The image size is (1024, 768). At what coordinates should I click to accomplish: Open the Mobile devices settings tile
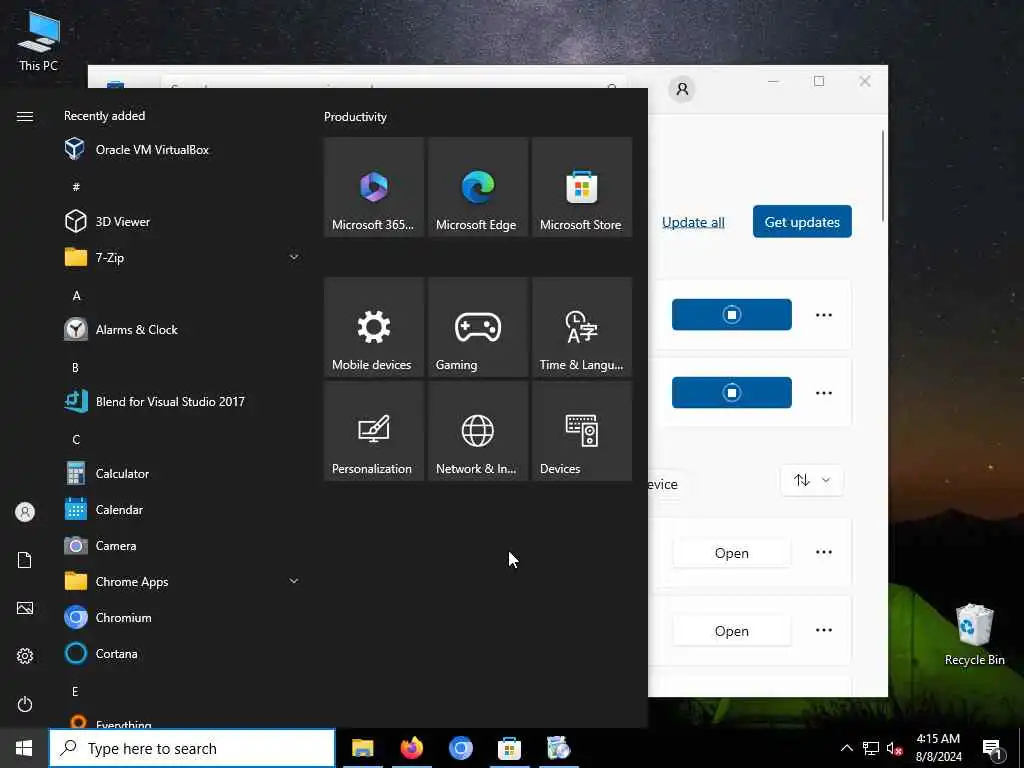click(x=374, y=327)
